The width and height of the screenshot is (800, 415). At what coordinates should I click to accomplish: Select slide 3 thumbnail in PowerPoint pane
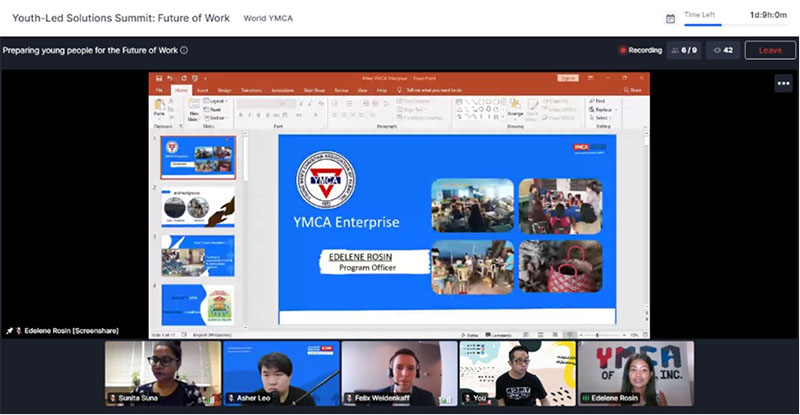coord(198,256)
